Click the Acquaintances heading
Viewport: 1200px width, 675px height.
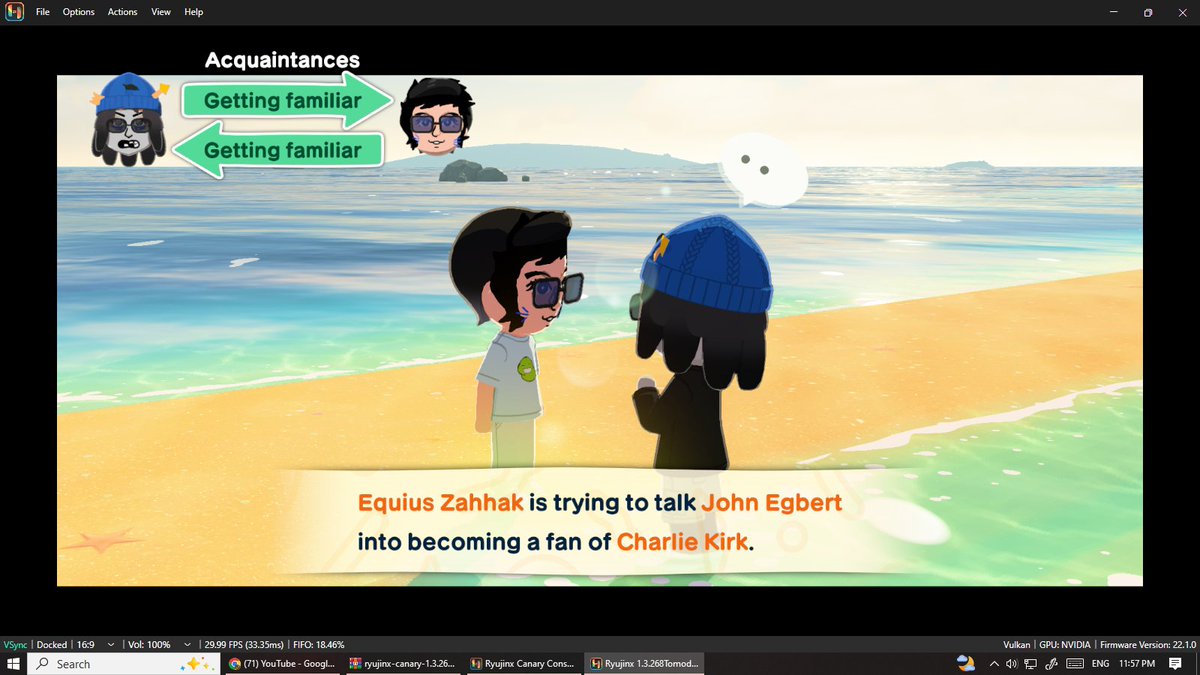tap(282, 61)
